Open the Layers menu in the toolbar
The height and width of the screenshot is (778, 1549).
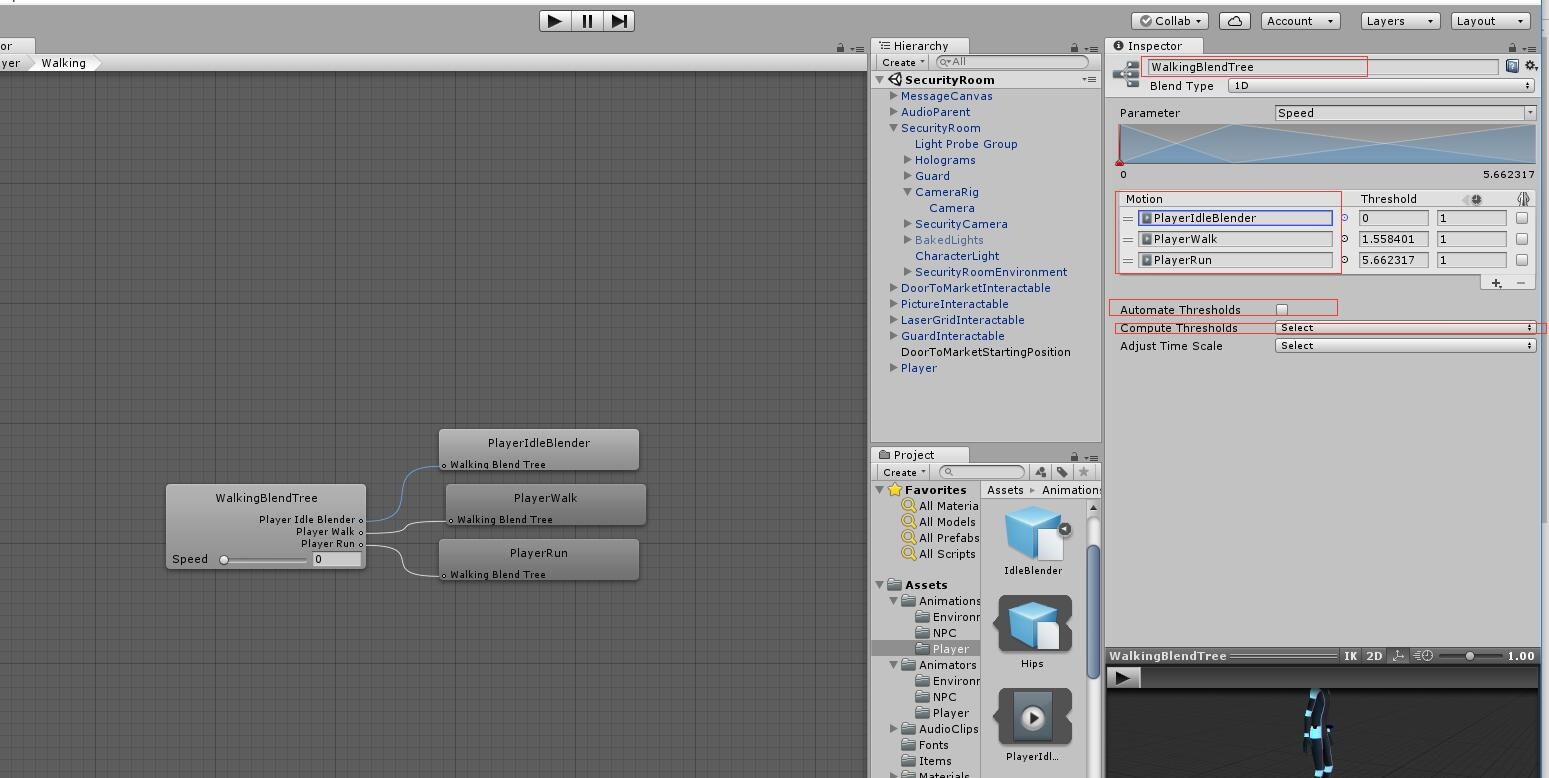coord(1399,21)
